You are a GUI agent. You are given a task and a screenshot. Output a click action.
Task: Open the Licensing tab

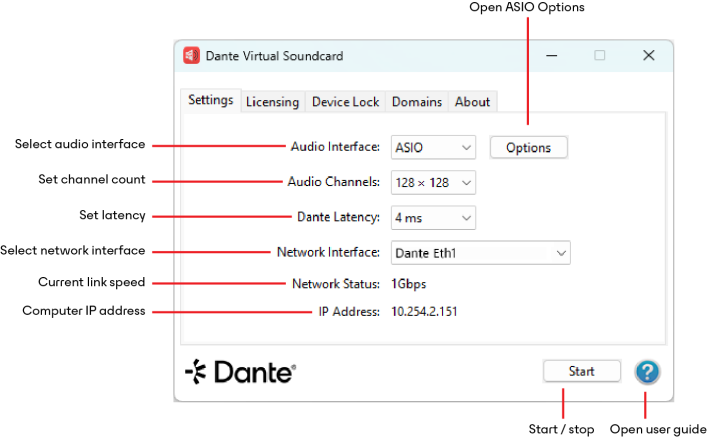point(272,102)
